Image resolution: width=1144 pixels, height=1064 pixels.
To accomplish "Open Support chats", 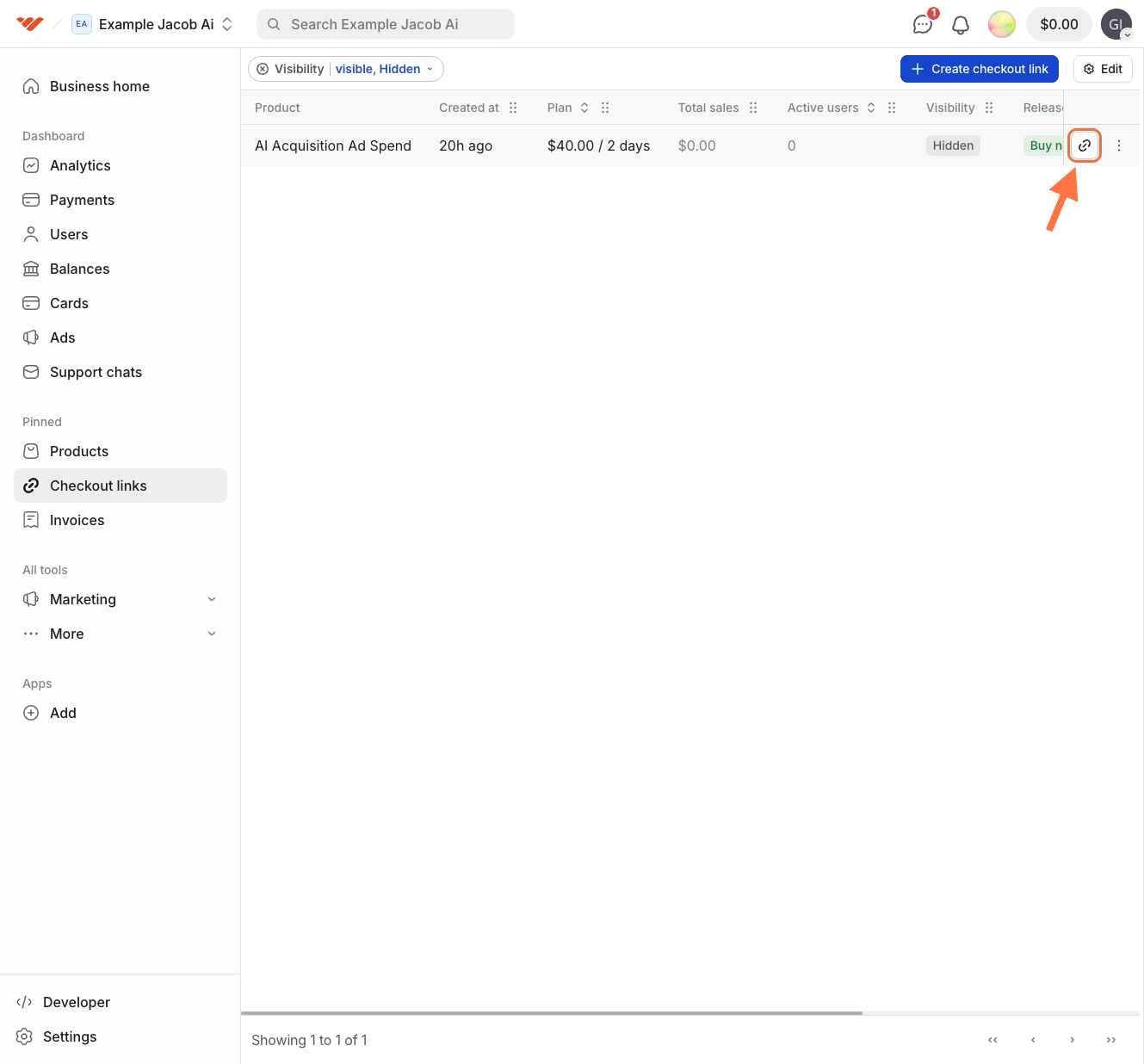I will tap(121, 372).
